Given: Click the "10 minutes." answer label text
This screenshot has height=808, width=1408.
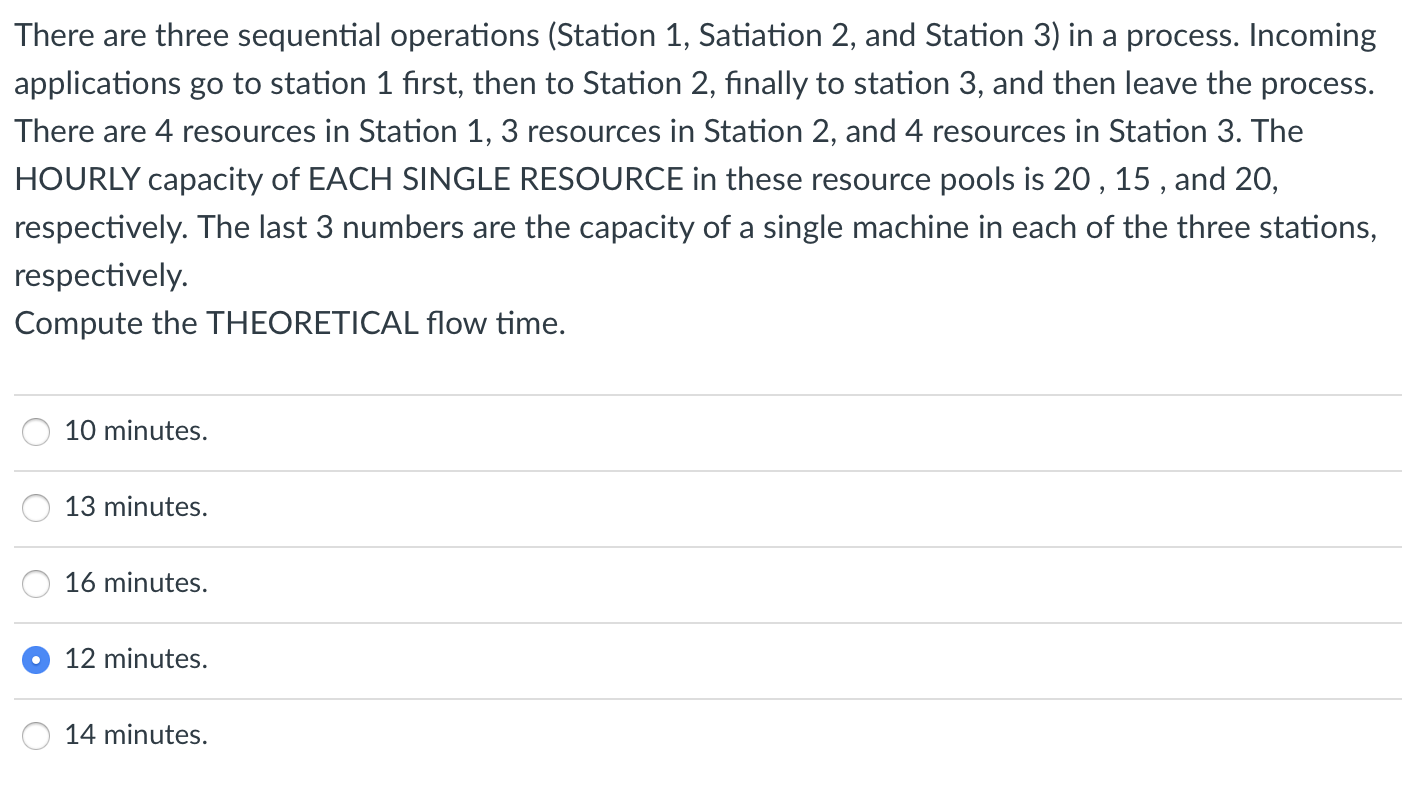Looking at the screenshot, I should point(136,431).
